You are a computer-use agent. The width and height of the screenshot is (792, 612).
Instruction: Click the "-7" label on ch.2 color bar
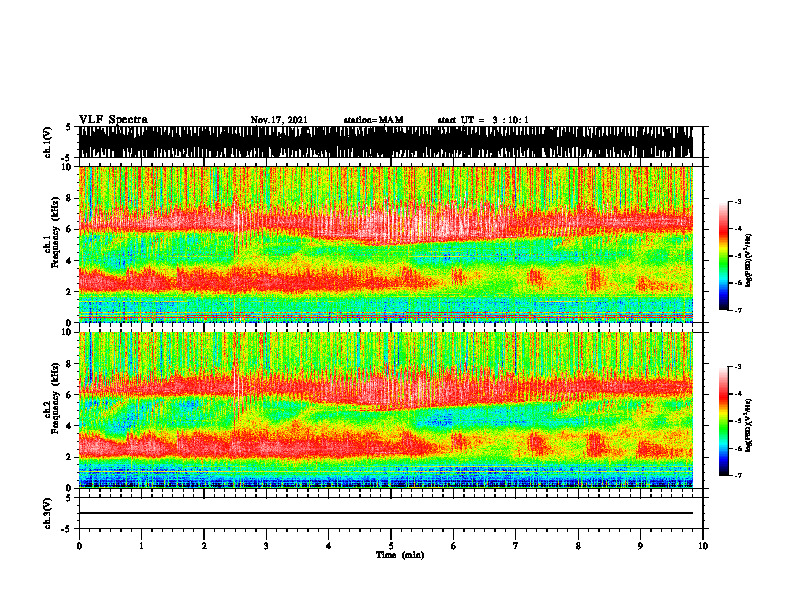coord(737,475)
